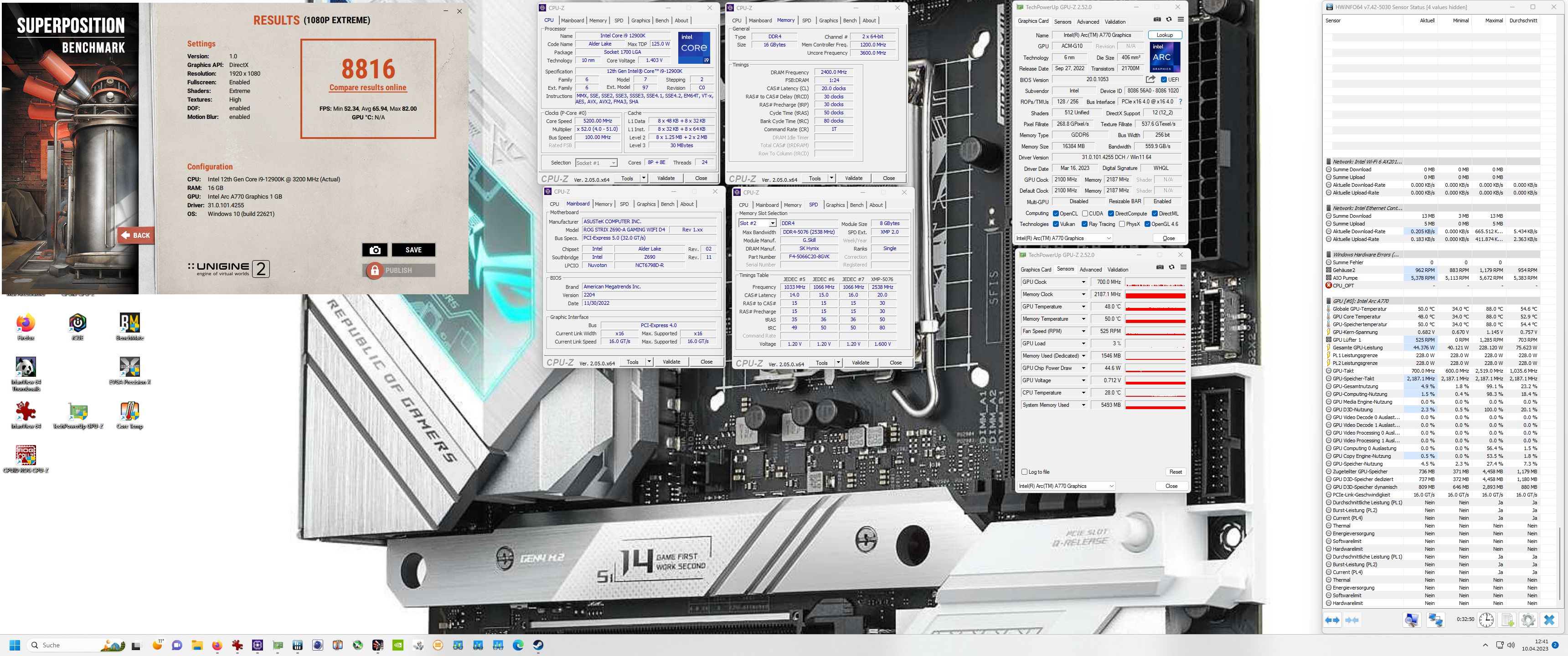Click GPU-Z screenshot camera icon in Graphics Card window
The height and width of the screenshot is (656, 1568).
click(1157, 20)
